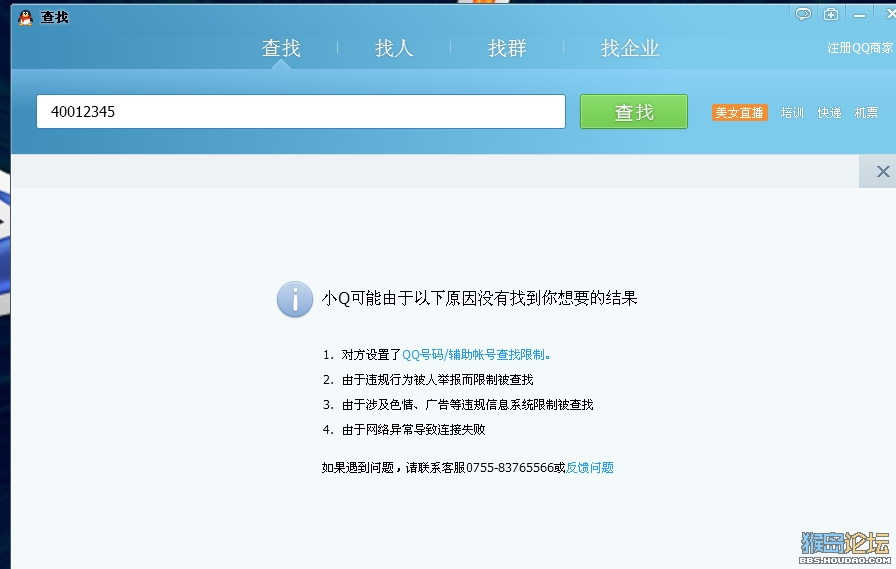Click the 机票 quick search link
This screenshot has width=896, height=569.
click(866, 113)
